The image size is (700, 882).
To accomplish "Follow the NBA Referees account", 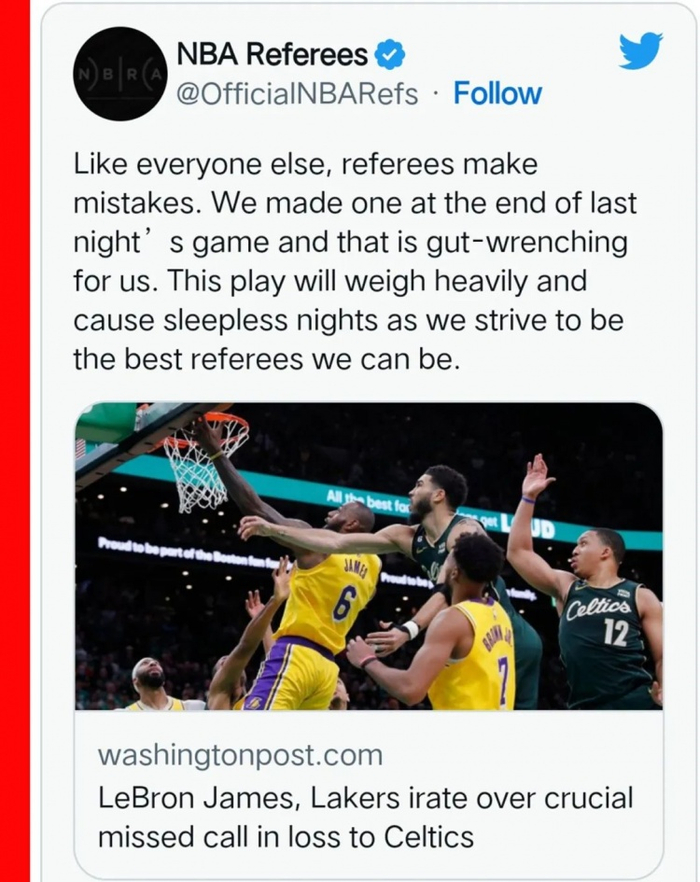I will (497, 94).
